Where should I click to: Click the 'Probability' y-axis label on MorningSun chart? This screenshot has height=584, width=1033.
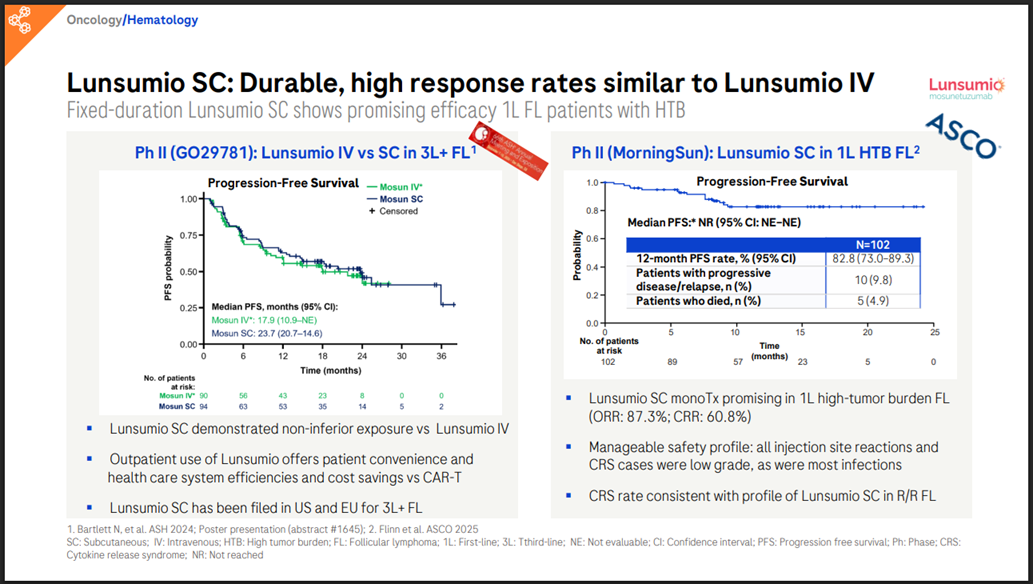(x=577, y=255)
